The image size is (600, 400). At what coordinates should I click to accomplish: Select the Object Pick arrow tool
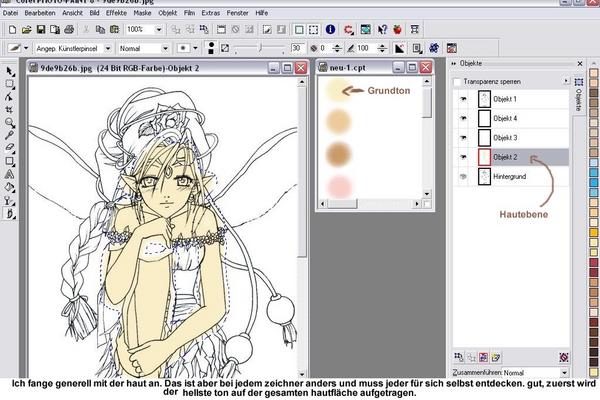pyautogui.click(x=10, y=71)
